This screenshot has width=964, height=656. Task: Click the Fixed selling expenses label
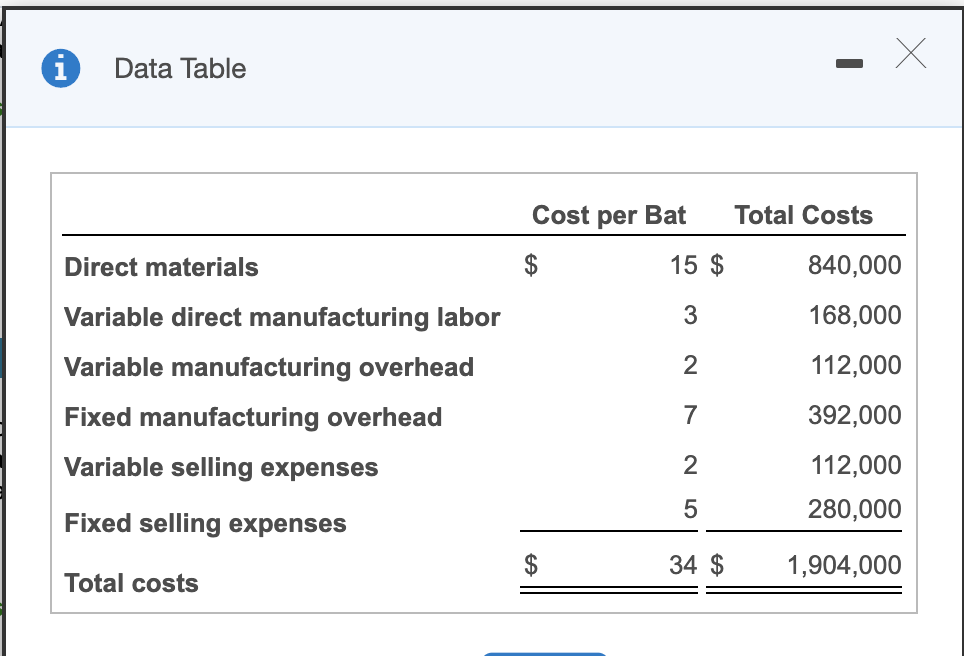coord(204,523)
